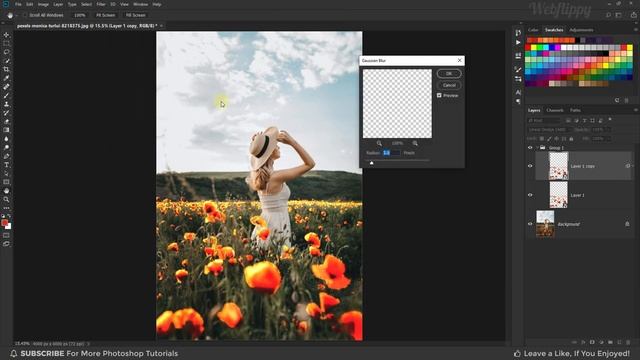The image size is (640, 360).
Task: Select the History Brush tool
Action: [x=7, y=113]
